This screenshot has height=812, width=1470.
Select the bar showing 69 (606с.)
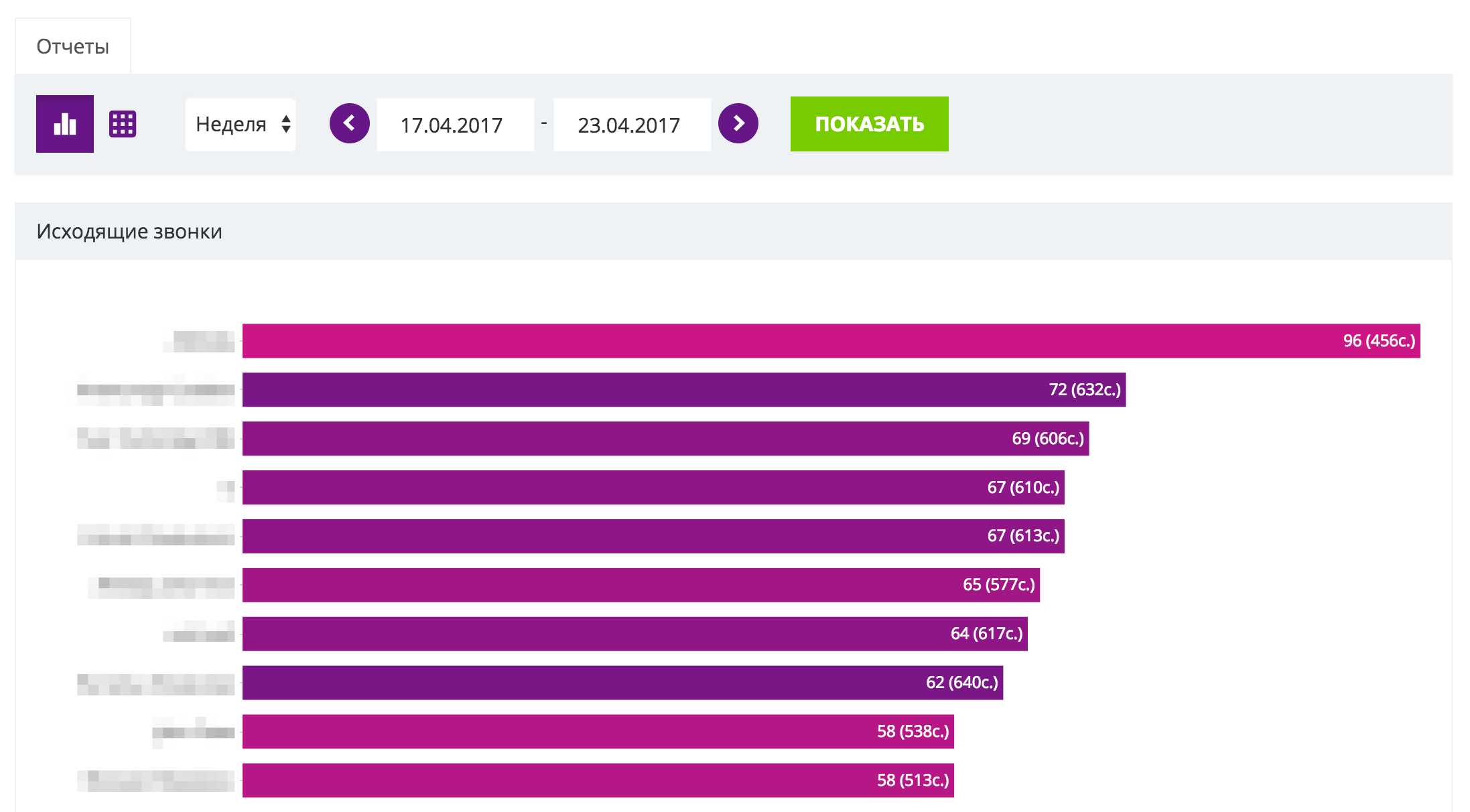tap(665, 439)
